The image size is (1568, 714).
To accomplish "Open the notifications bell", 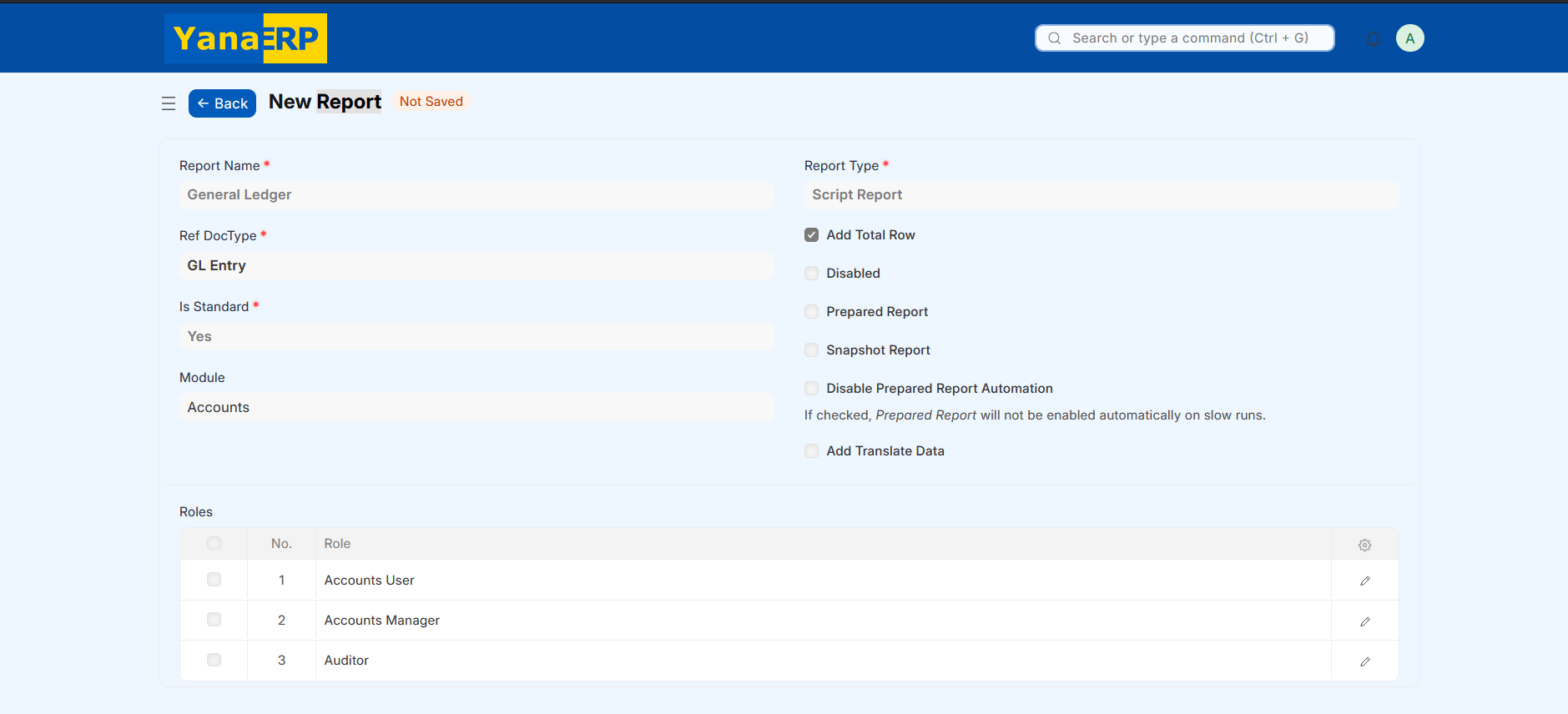I will pos(1373,38).
